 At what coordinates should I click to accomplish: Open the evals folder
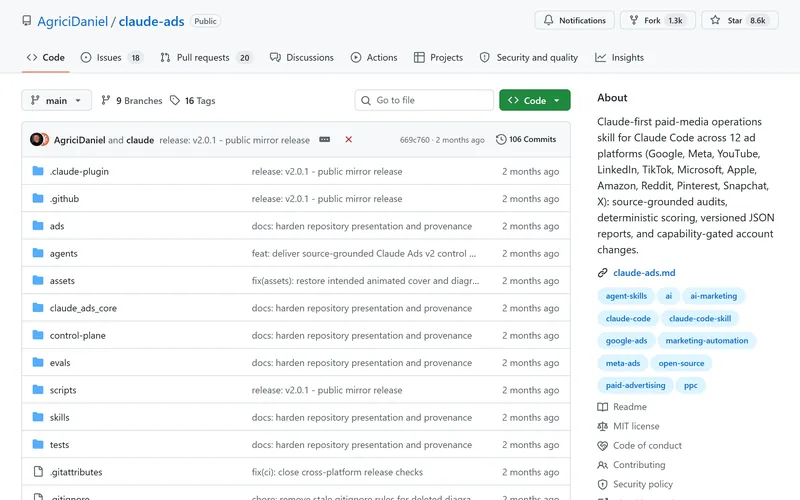coord(60,363)
